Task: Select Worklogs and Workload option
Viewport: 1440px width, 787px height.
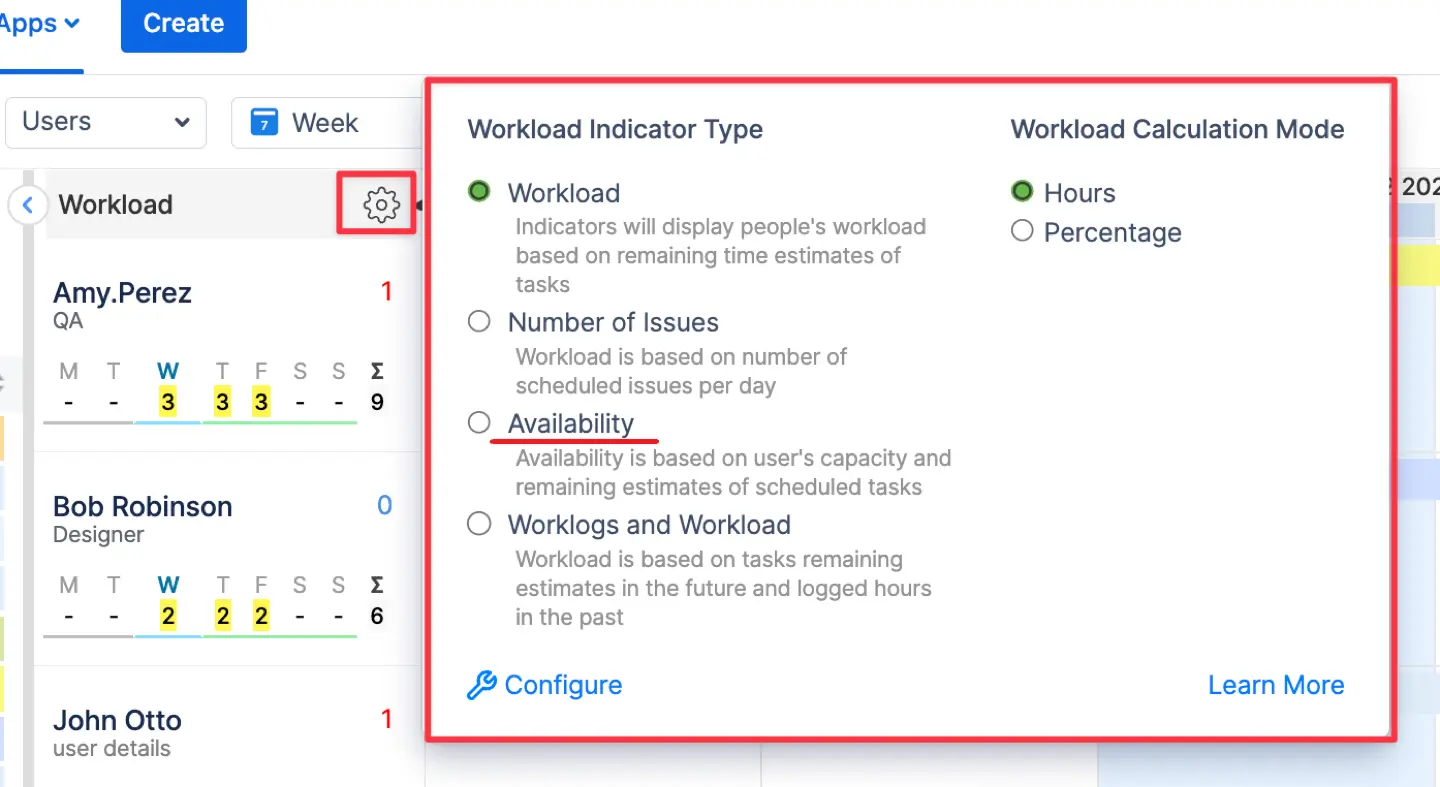Action: point(479,523)
